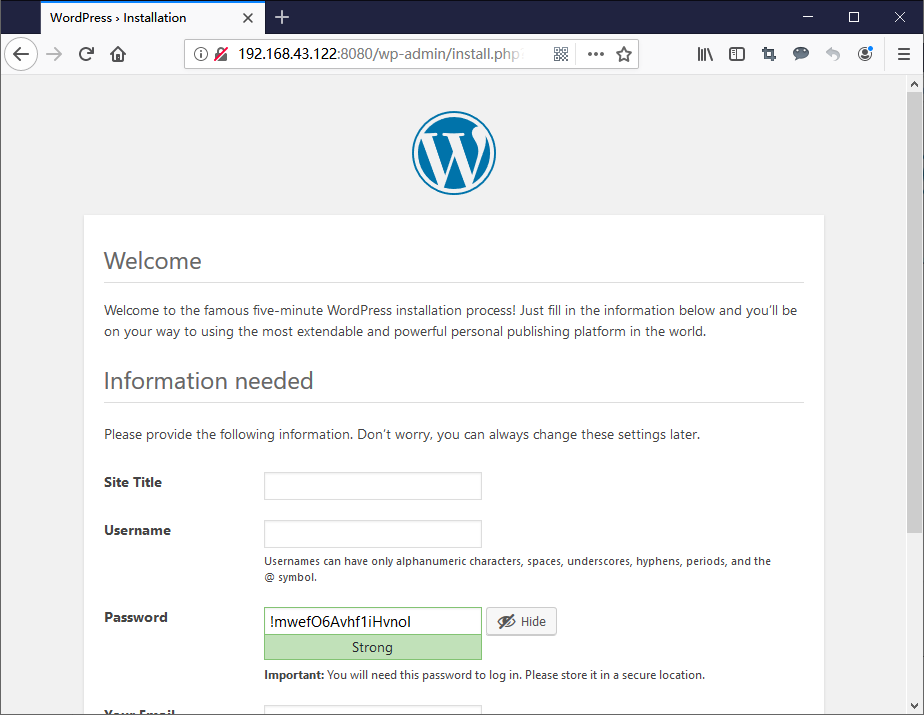Click into the Site Title field

[x=372, y=486]
